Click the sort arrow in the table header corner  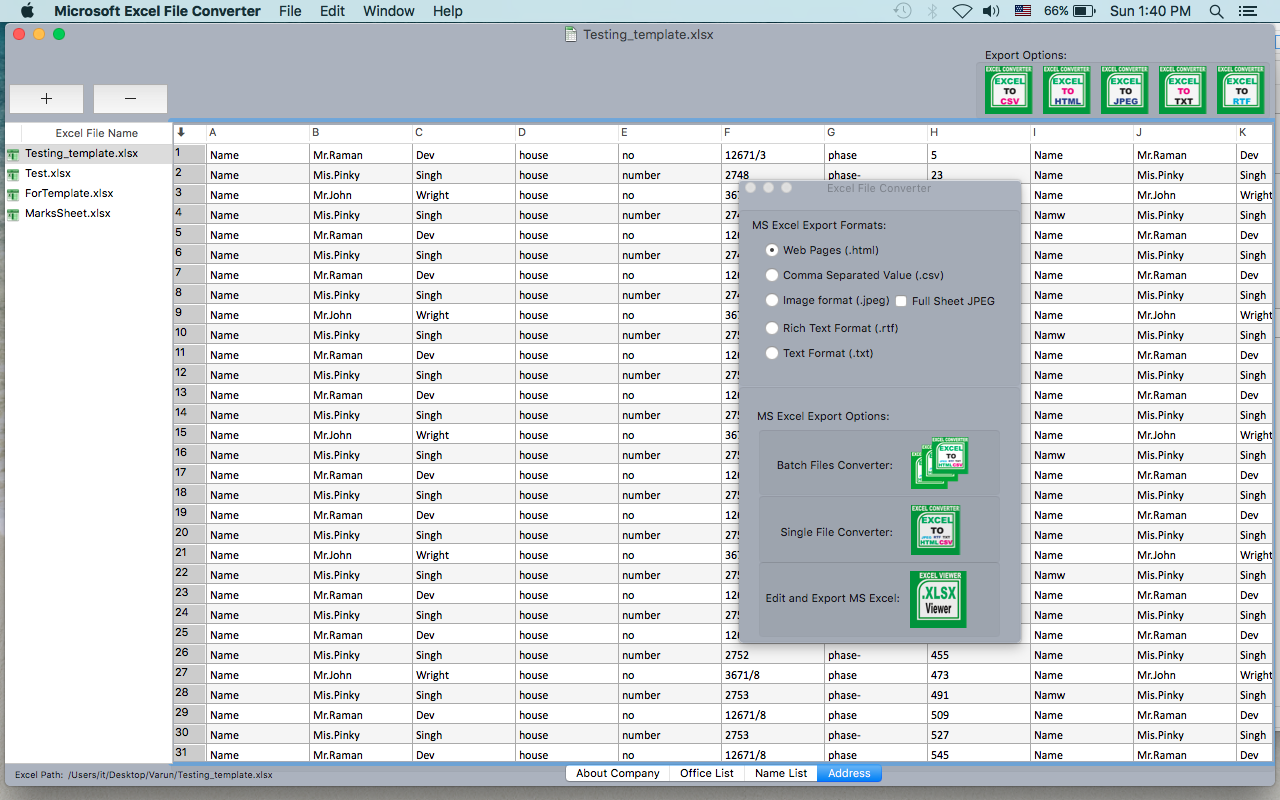coord(181,132)
